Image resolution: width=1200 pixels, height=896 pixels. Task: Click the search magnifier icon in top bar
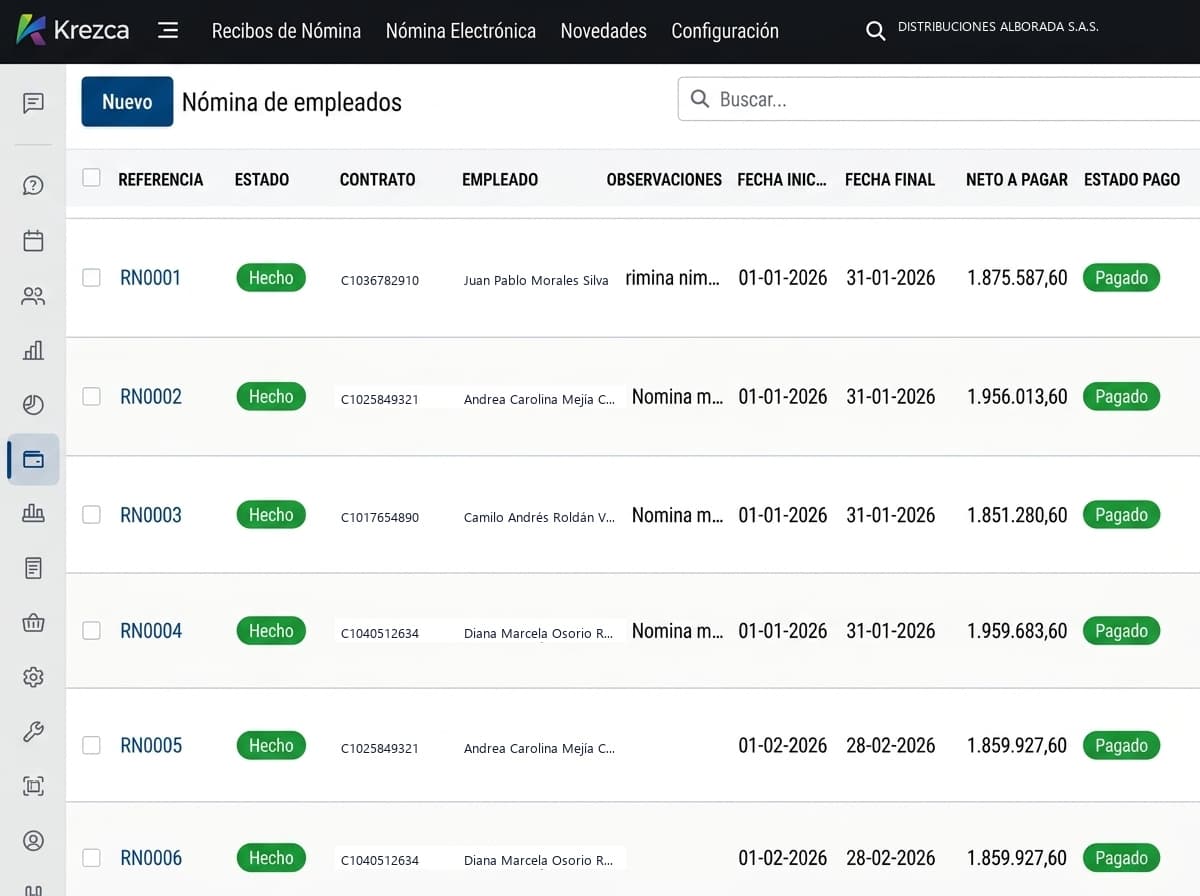pos(875,31)
